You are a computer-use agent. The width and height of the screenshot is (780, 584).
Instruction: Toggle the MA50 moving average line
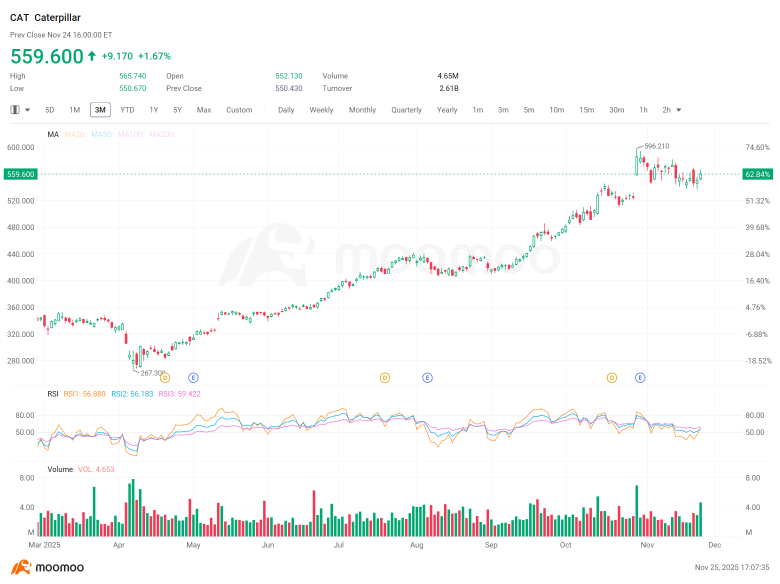(102, 134)
